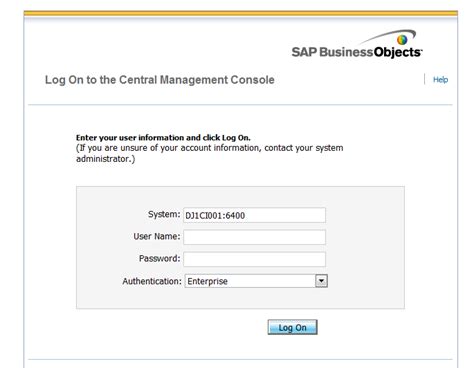Screen dimensions: 474x368
Task: Click the vertical divider beside Help
Action: 425,79
